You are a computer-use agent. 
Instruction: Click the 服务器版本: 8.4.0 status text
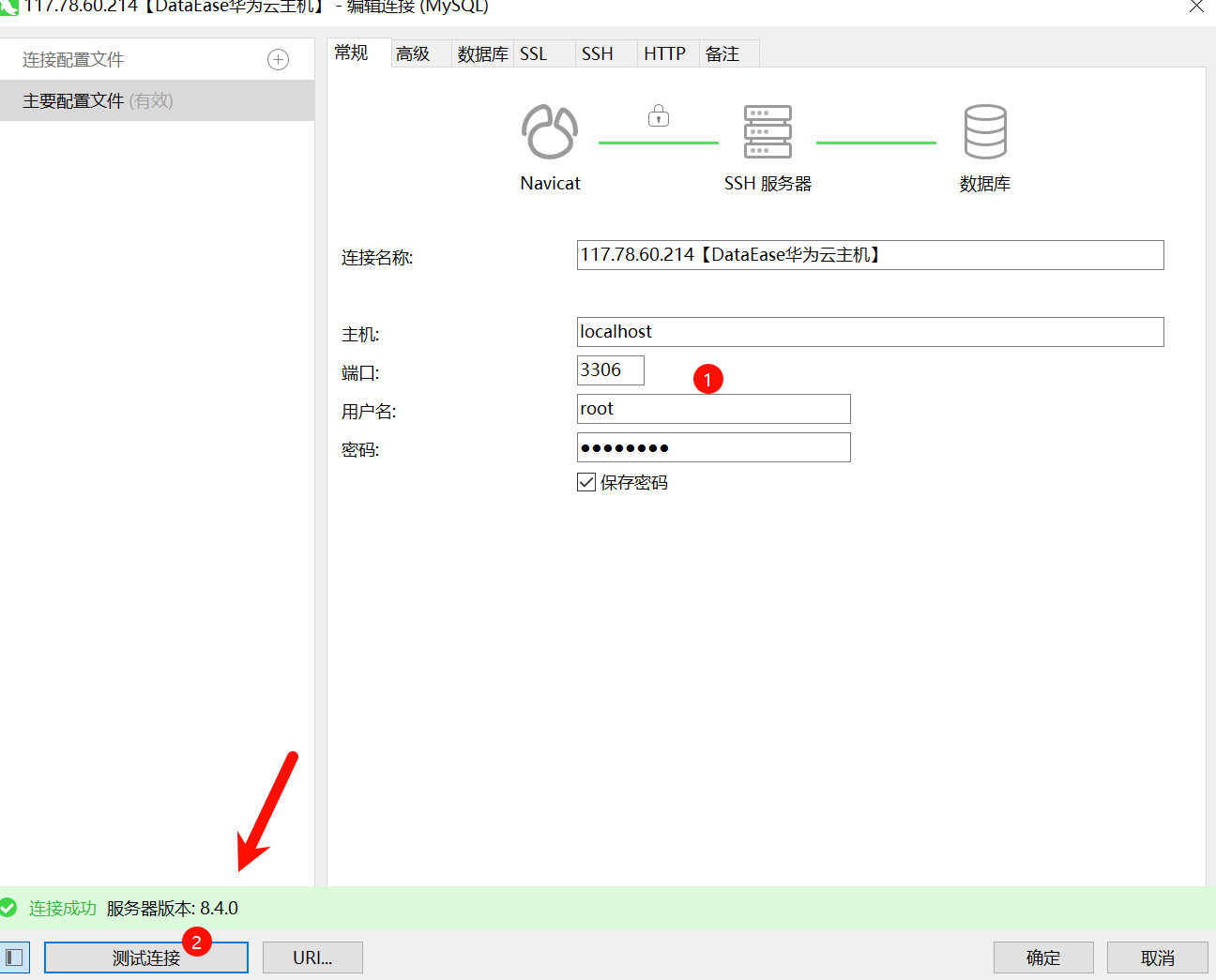pyautogui.click(x=173, y=908)
